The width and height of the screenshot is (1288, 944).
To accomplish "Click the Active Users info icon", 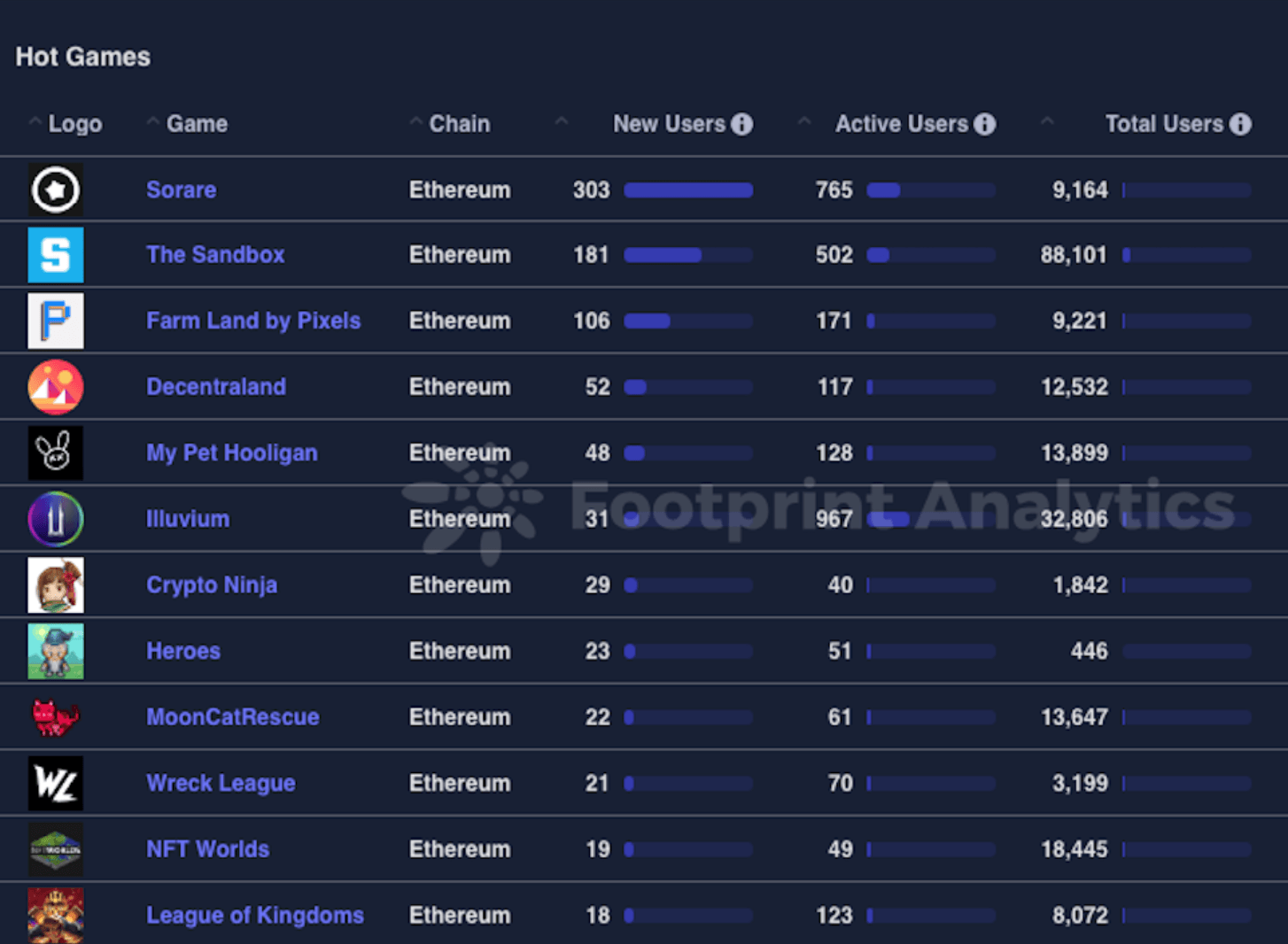I will click(x=984, y=124).
